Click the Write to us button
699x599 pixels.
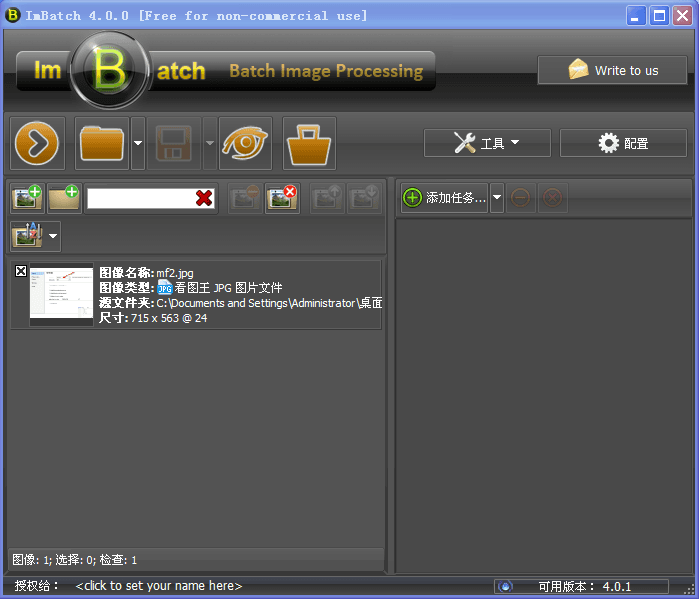pos(612,70)
